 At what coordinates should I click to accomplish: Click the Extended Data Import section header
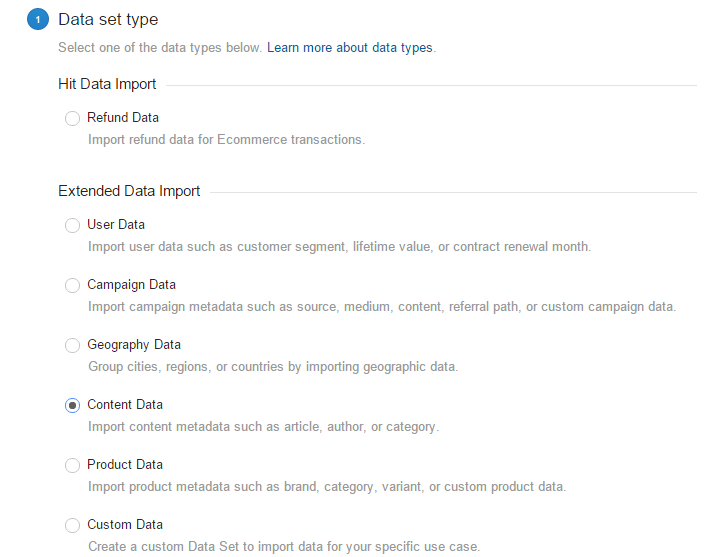129,191
